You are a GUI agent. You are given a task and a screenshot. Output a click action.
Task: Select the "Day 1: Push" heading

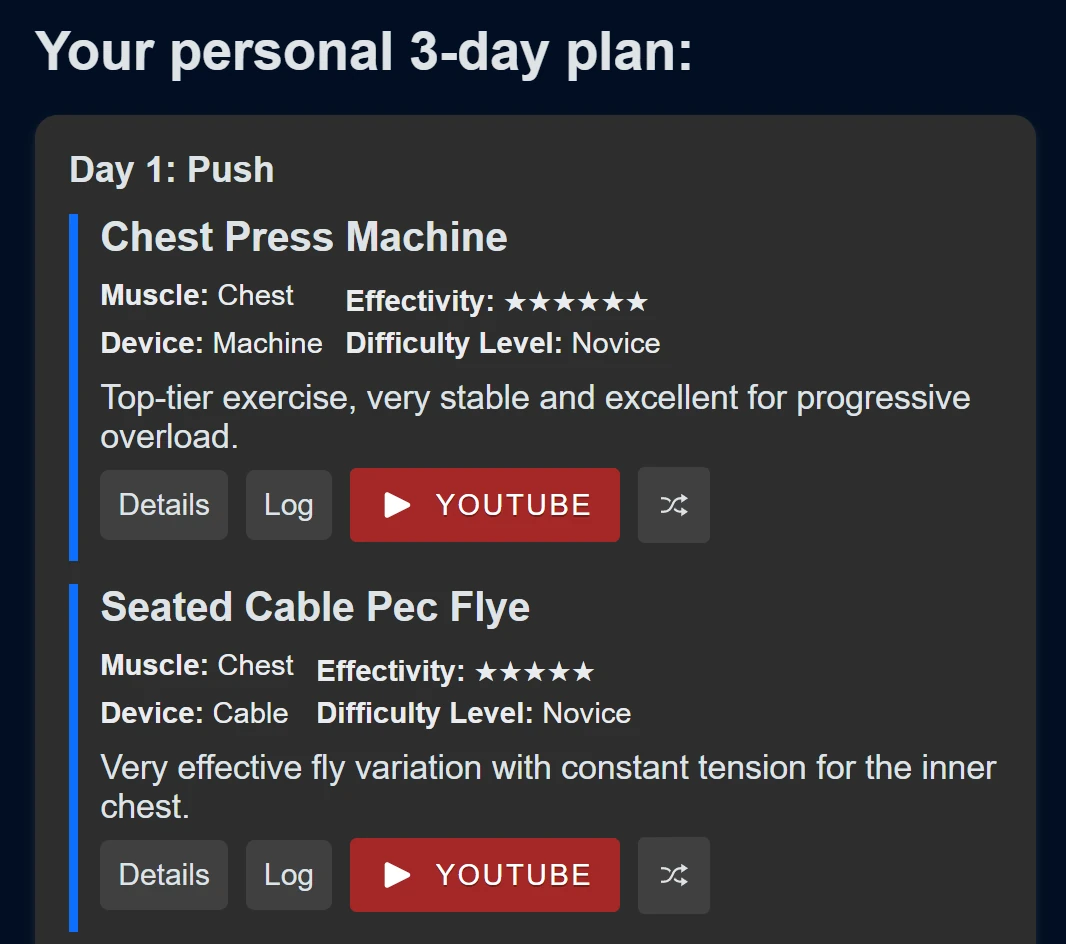[172, 170]
